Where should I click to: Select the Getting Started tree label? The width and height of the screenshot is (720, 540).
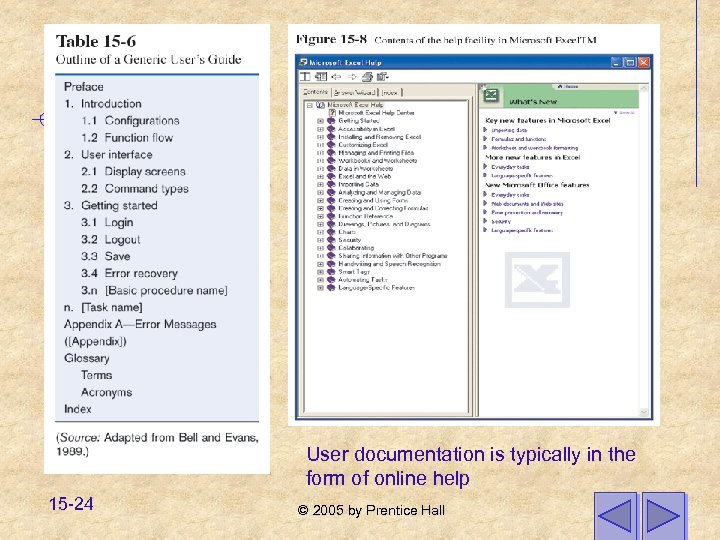pyautogui.click(x=359, y=121)
